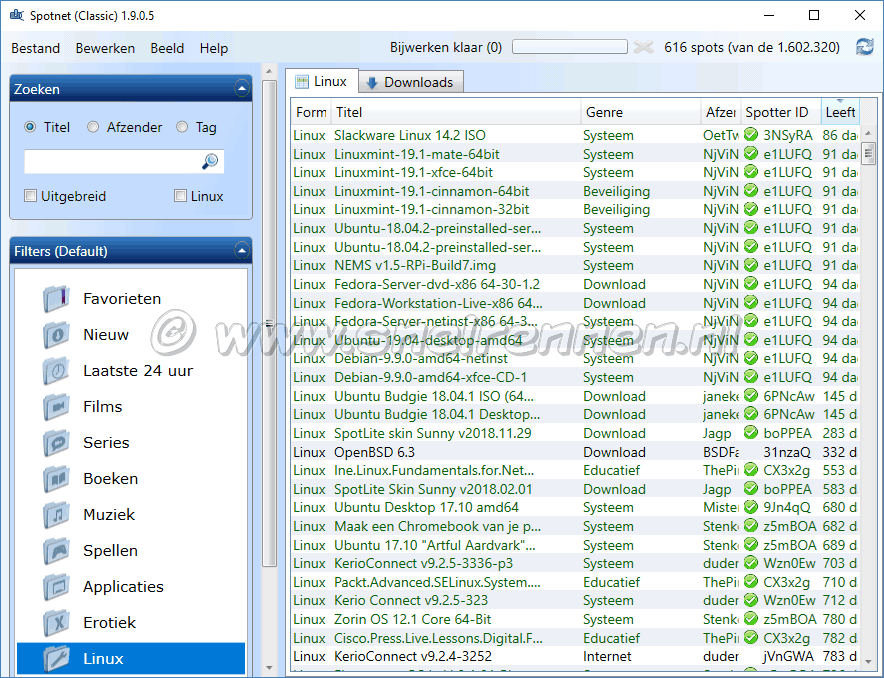Click the update progress bar
The height and width of the screenshot is (678, 884).
tap(569, 47)
